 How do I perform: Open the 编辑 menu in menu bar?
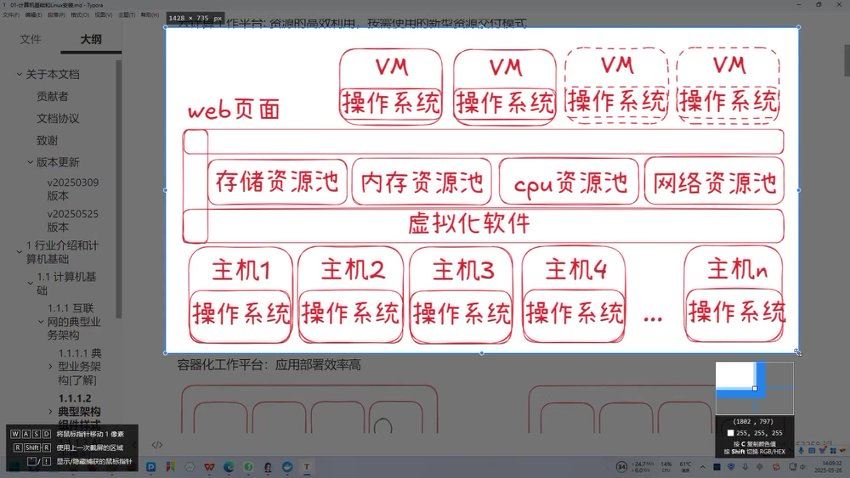pyautogui.click(x=32, y=15)
